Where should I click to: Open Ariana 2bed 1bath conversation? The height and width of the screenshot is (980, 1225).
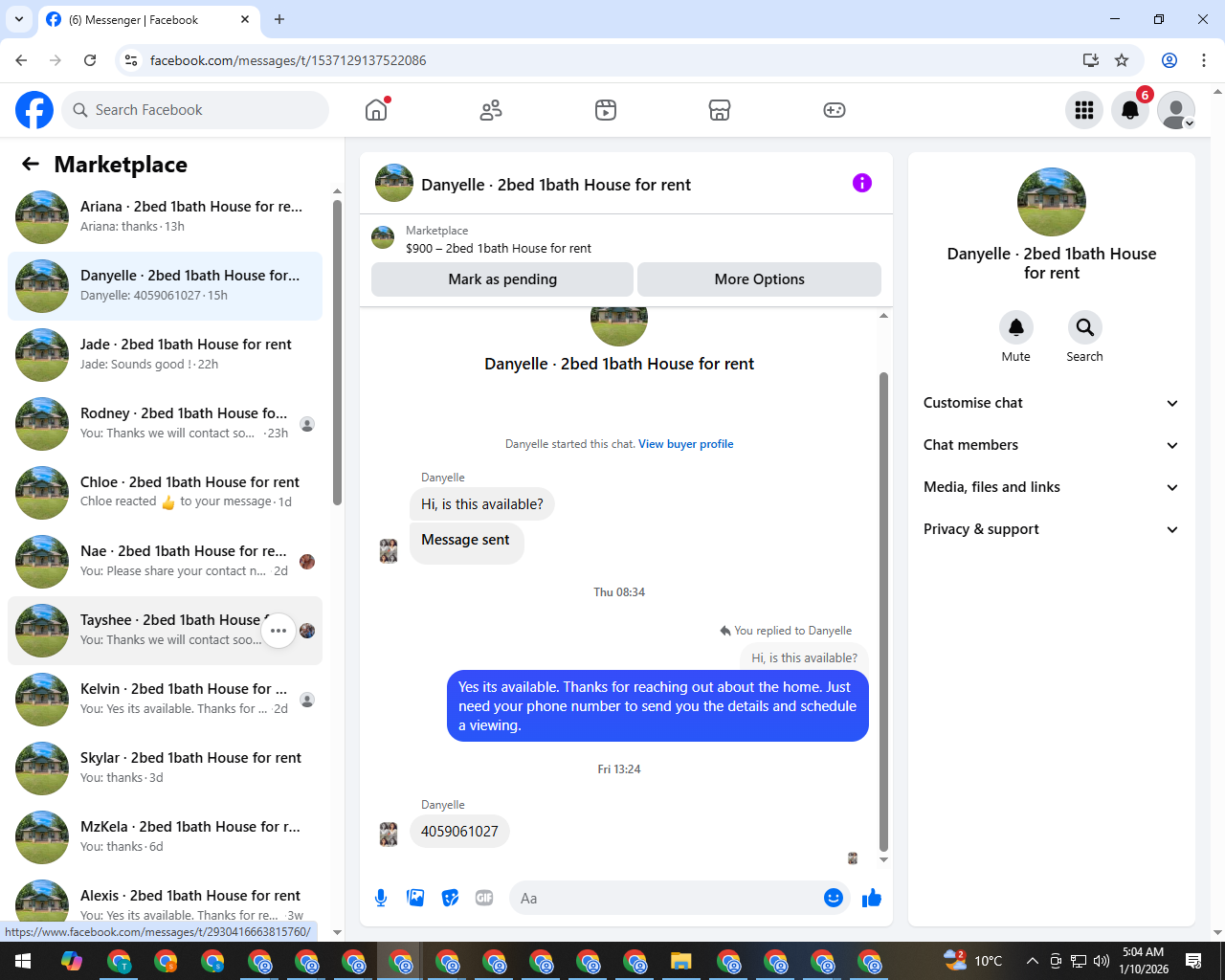(x=165, y=217)
